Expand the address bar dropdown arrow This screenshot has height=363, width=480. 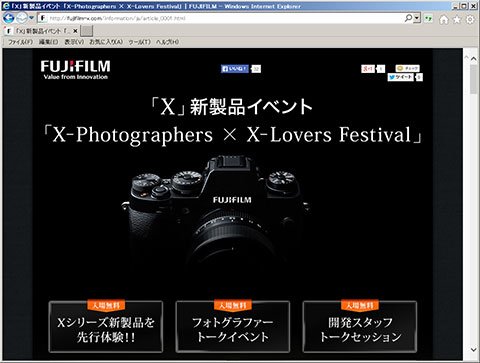(417, 18)
